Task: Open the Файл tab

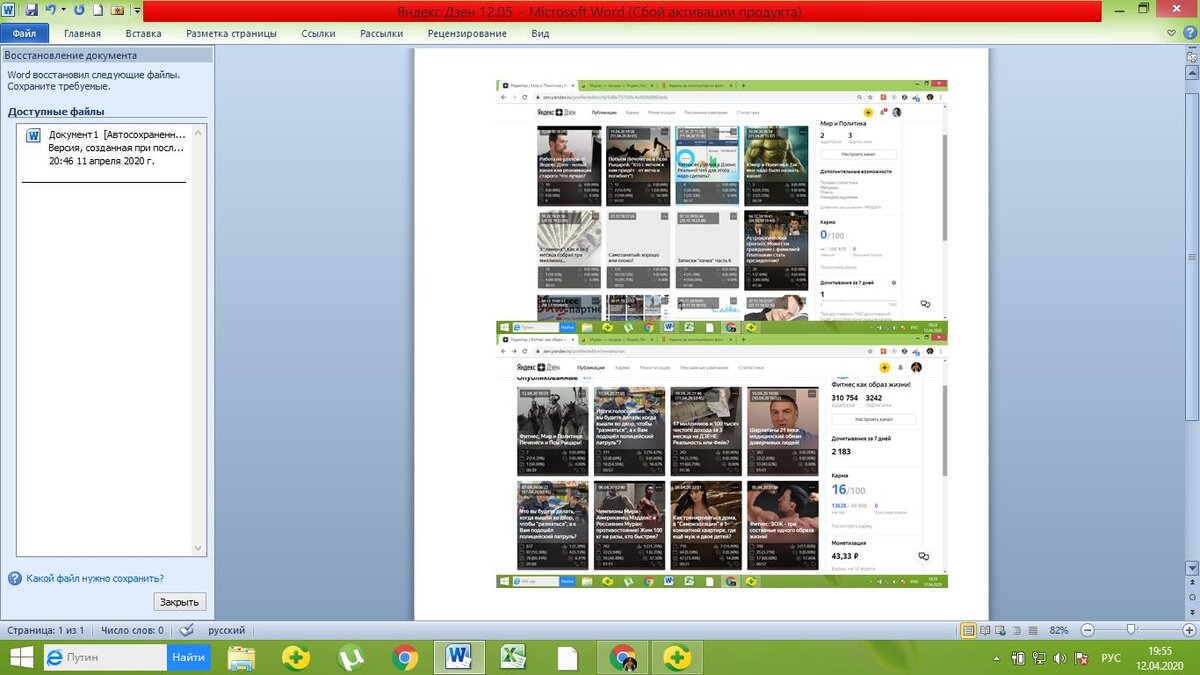Action: 24,33
